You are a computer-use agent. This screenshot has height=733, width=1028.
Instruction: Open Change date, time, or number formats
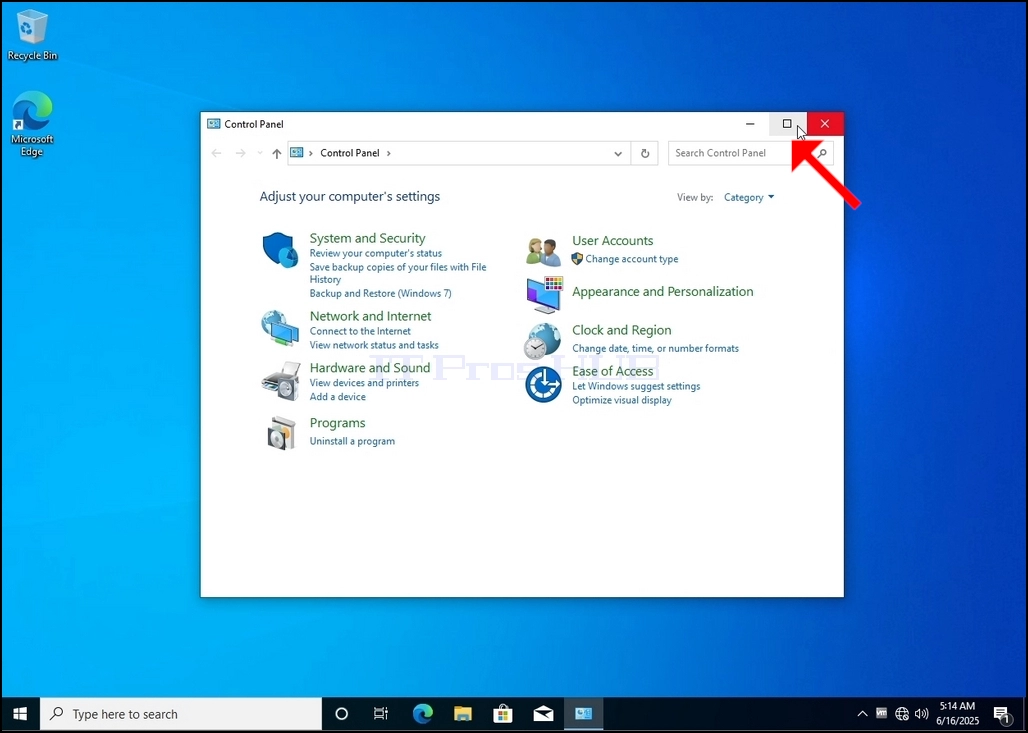(655, 348)
